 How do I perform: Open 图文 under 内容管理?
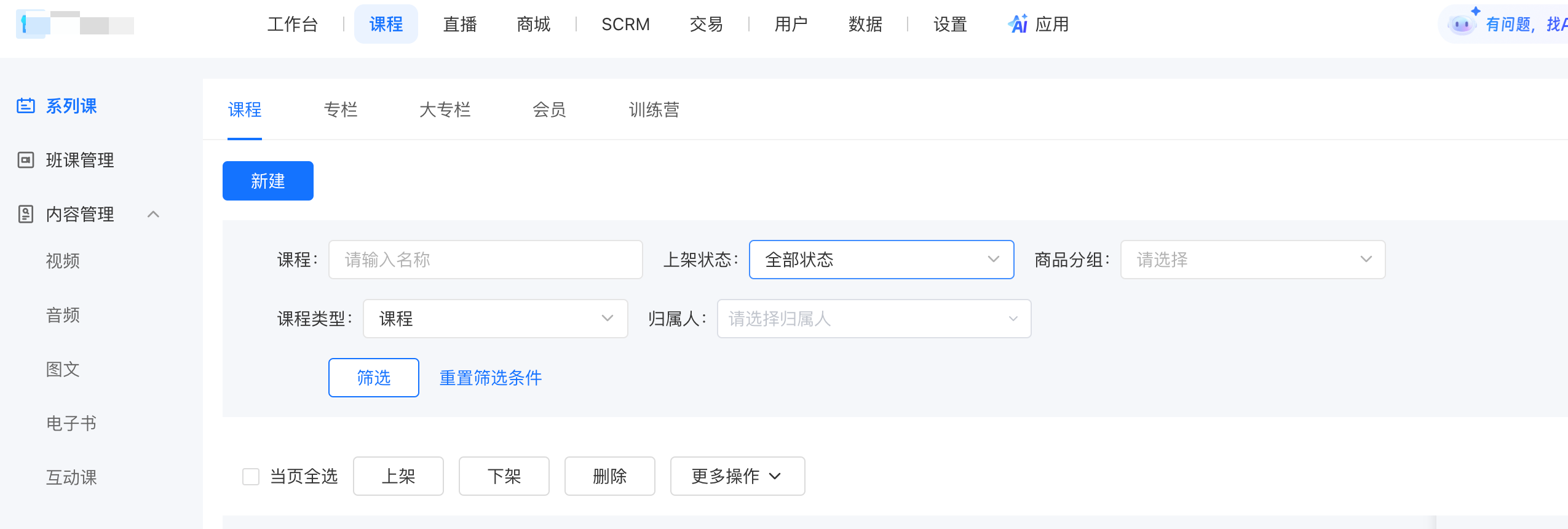tap(63, 369)
